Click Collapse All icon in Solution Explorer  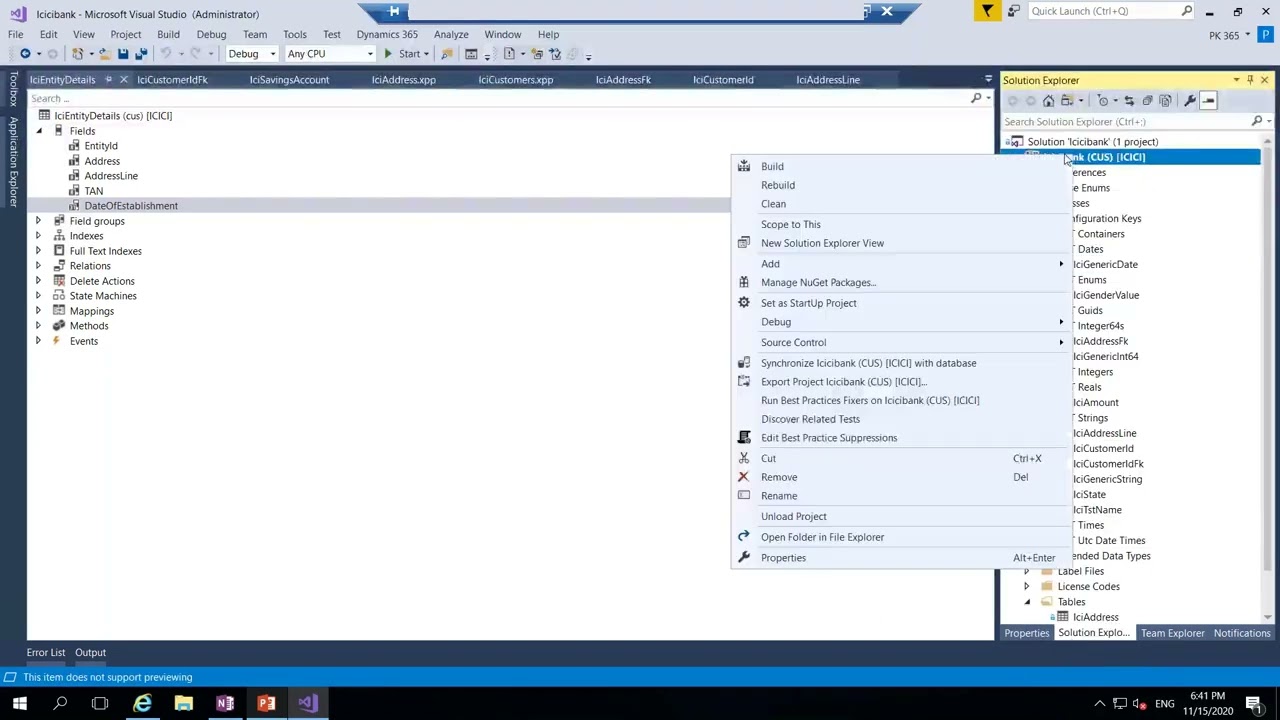(1147, 101)
